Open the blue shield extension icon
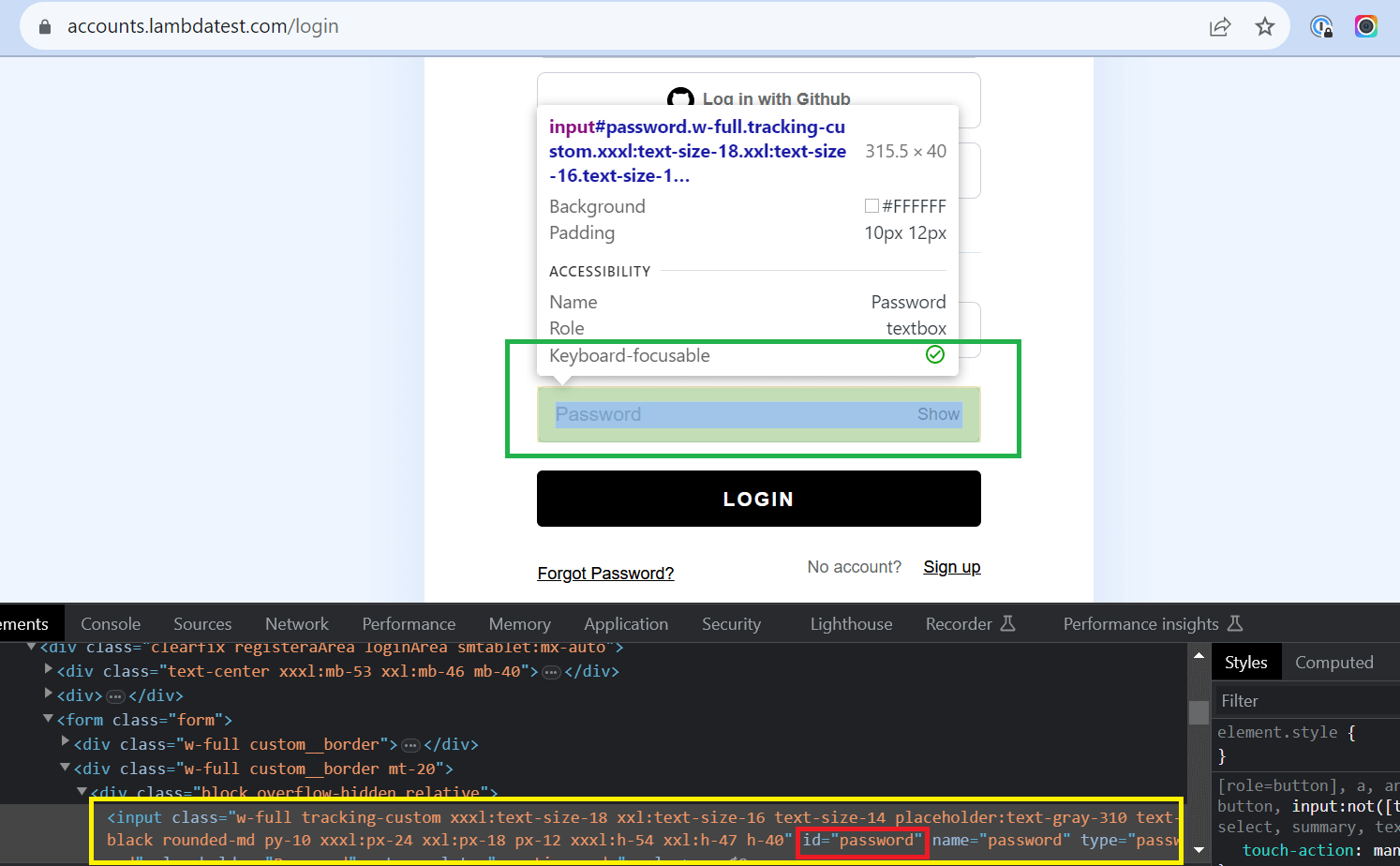Screen dimensions: 1400x866 [x=1321, y=27]
